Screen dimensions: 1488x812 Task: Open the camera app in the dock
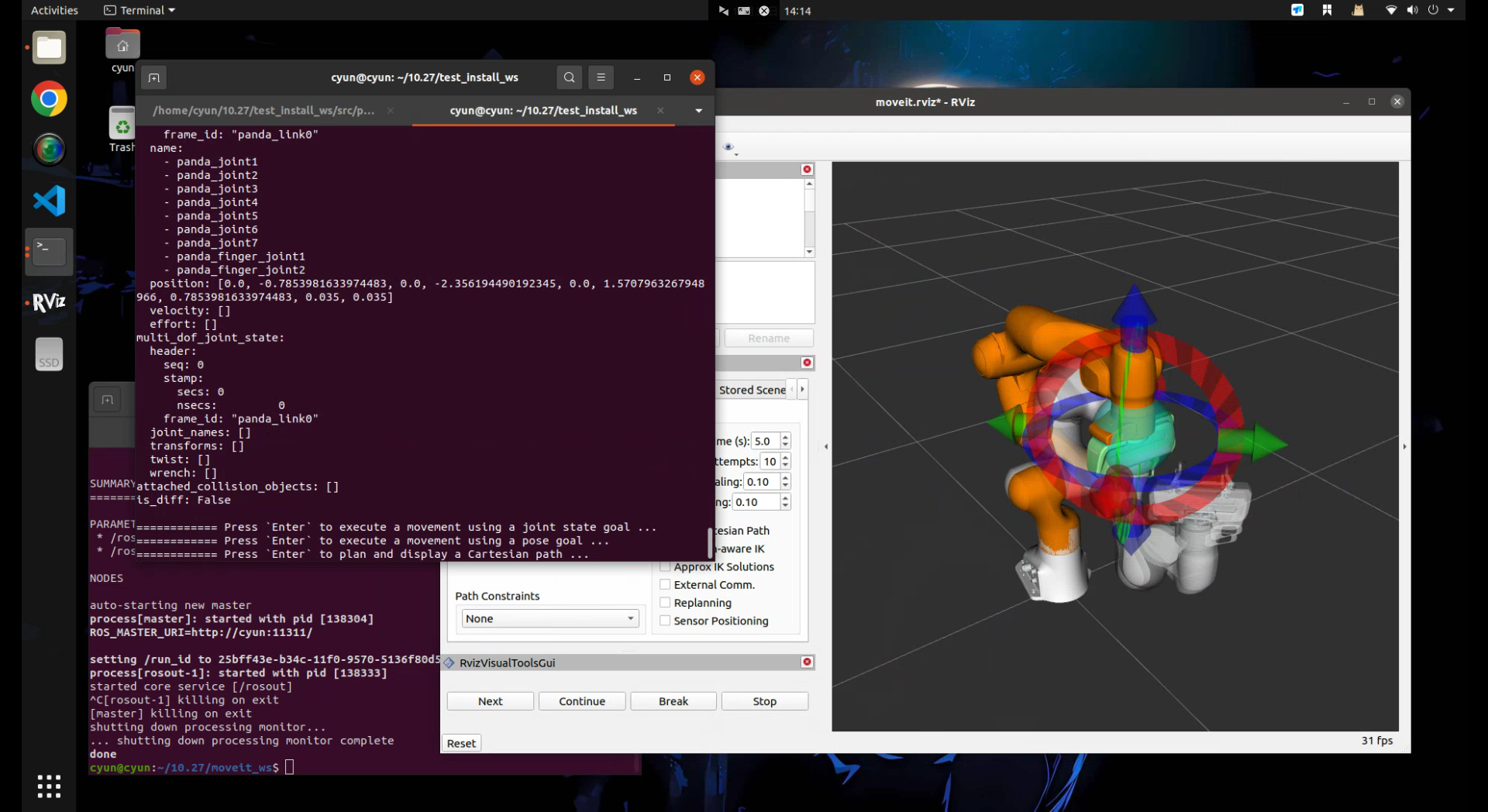(49, 150)
